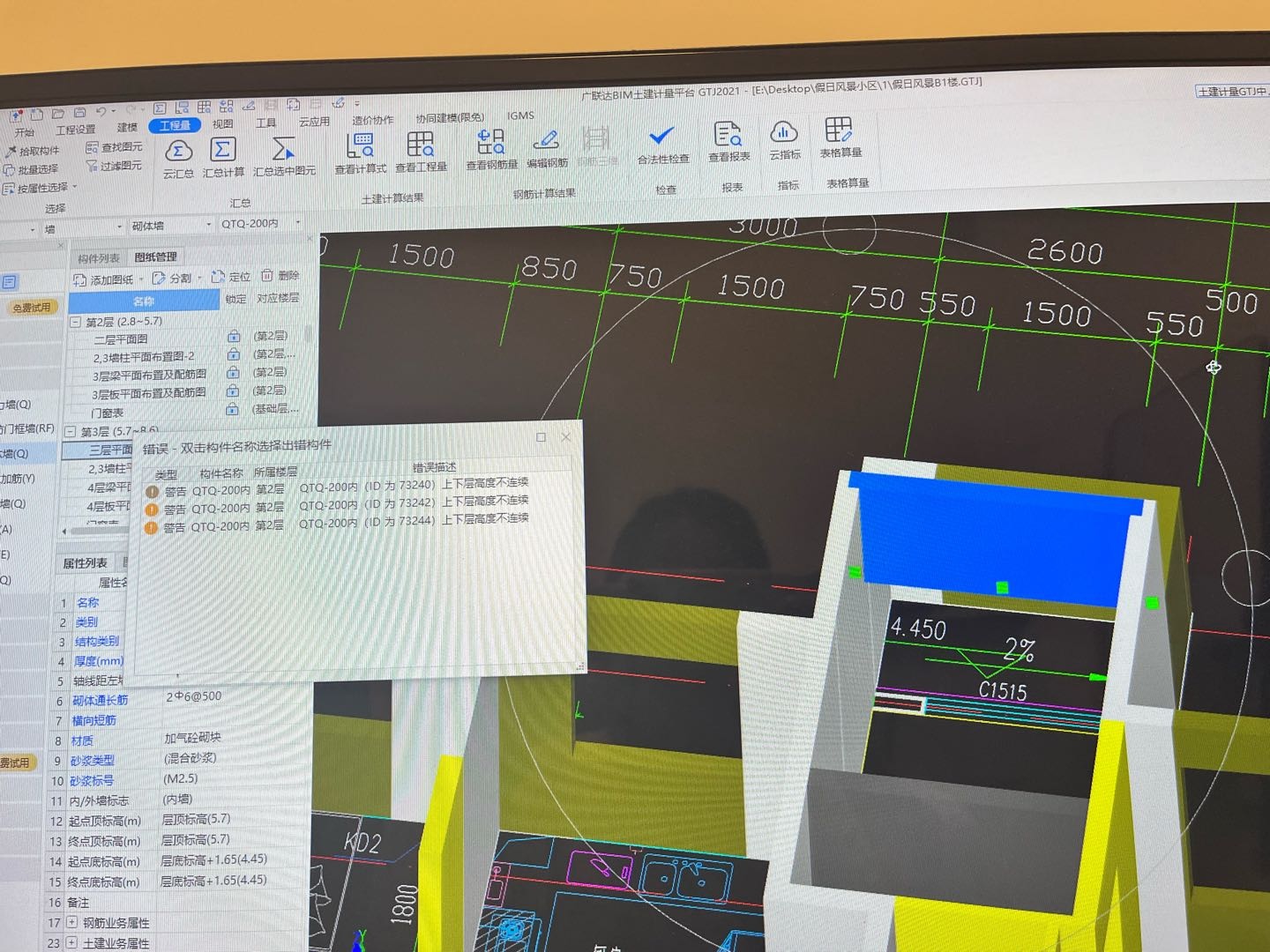Open 查看报表 view reports
The height and width of the screenshot is (952, 1270).
click(x=728, y=142)
